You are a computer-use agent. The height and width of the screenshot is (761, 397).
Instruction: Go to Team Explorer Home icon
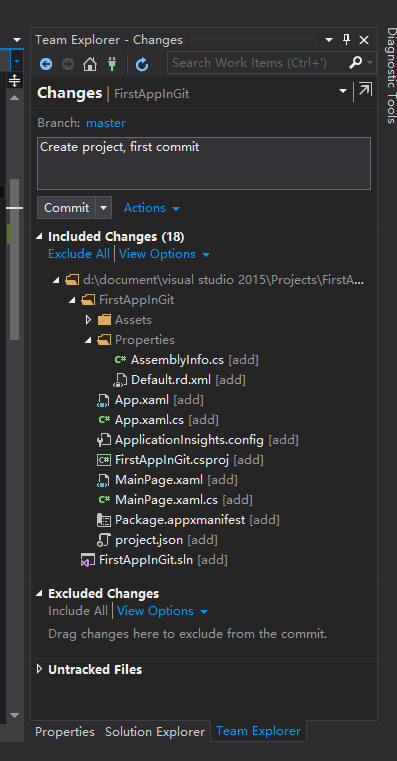(x=90, y=64)
